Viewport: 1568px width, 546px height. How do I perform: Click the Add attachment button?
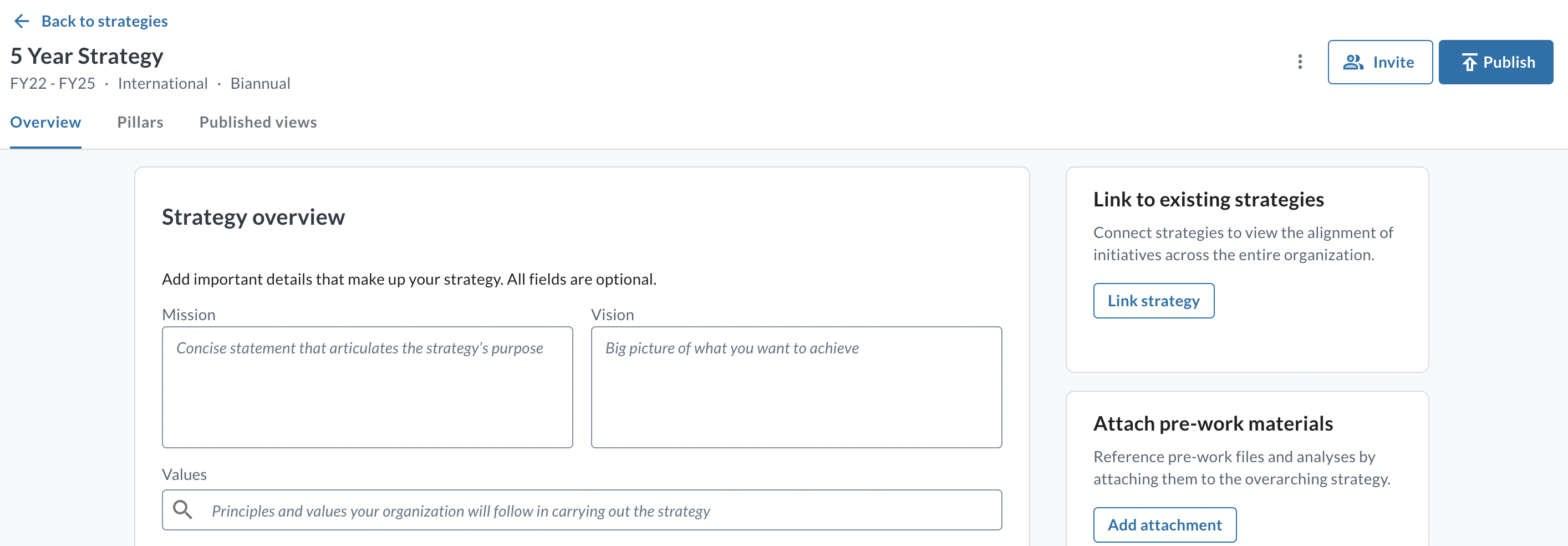(1164, 525)
